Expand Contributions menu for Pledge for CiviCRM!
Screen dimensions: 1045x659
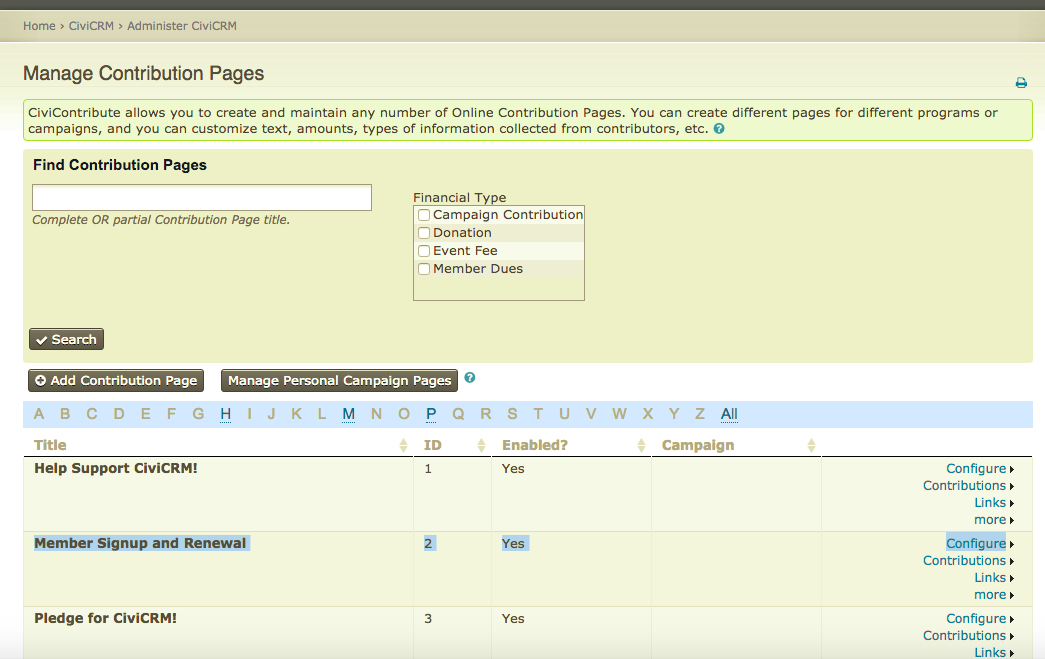[x=968, y=636]
